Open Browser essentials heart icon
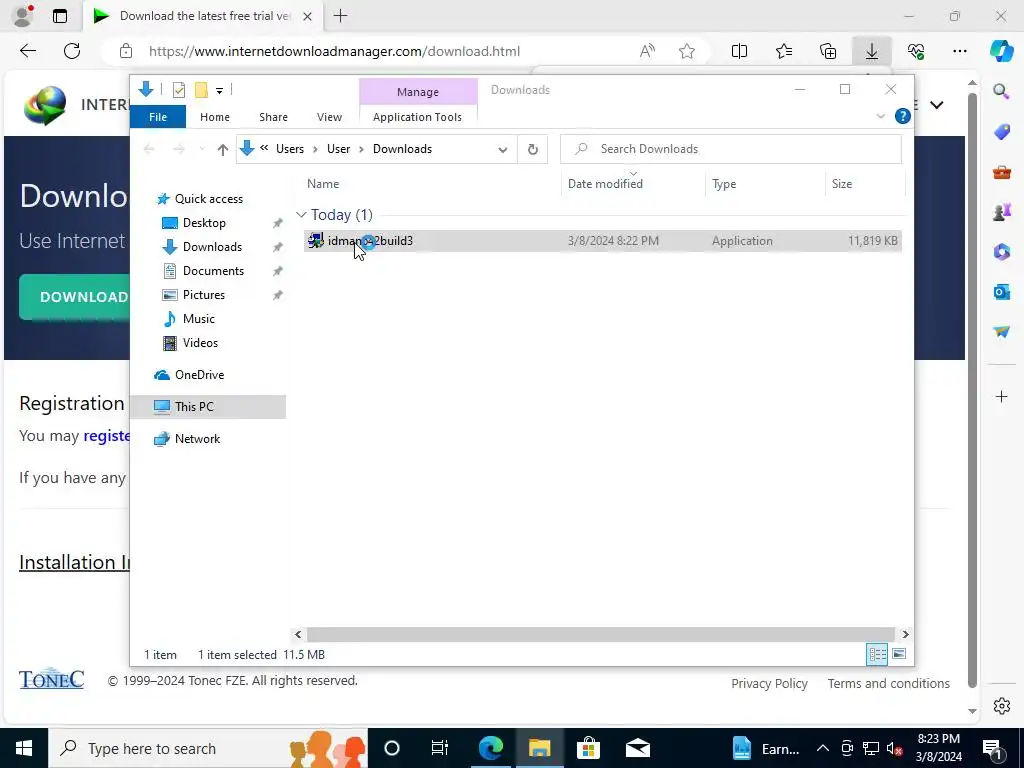The width and height of the screenshot is (1024, 768). (916, 51)
